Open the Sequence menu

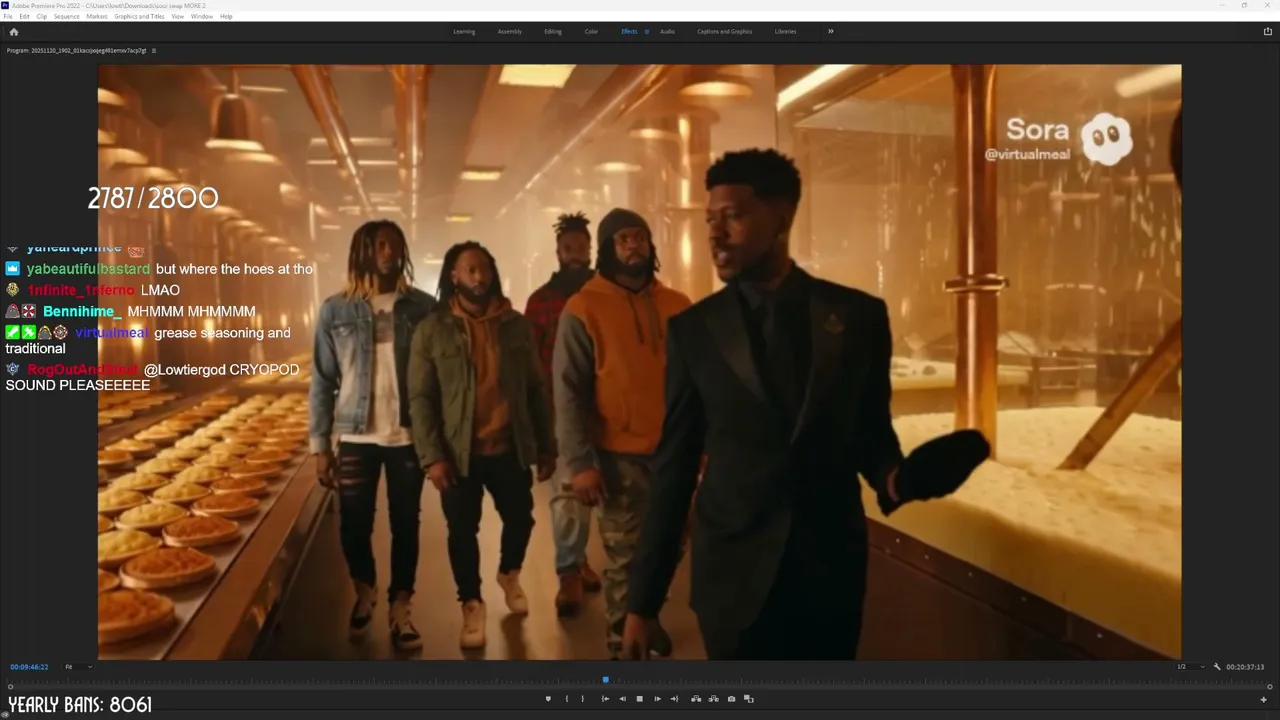click(x=67, y=17)
